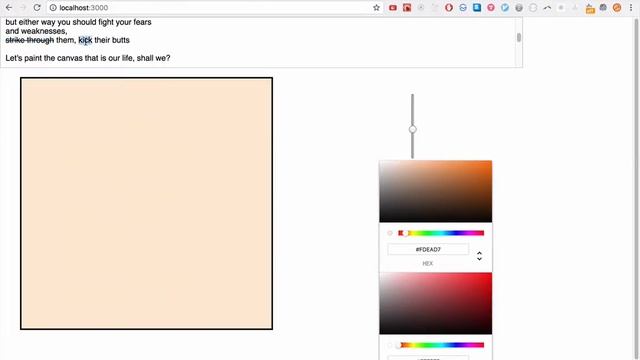Open the black caret-shaped extension icon

click(x=547, y=8)
